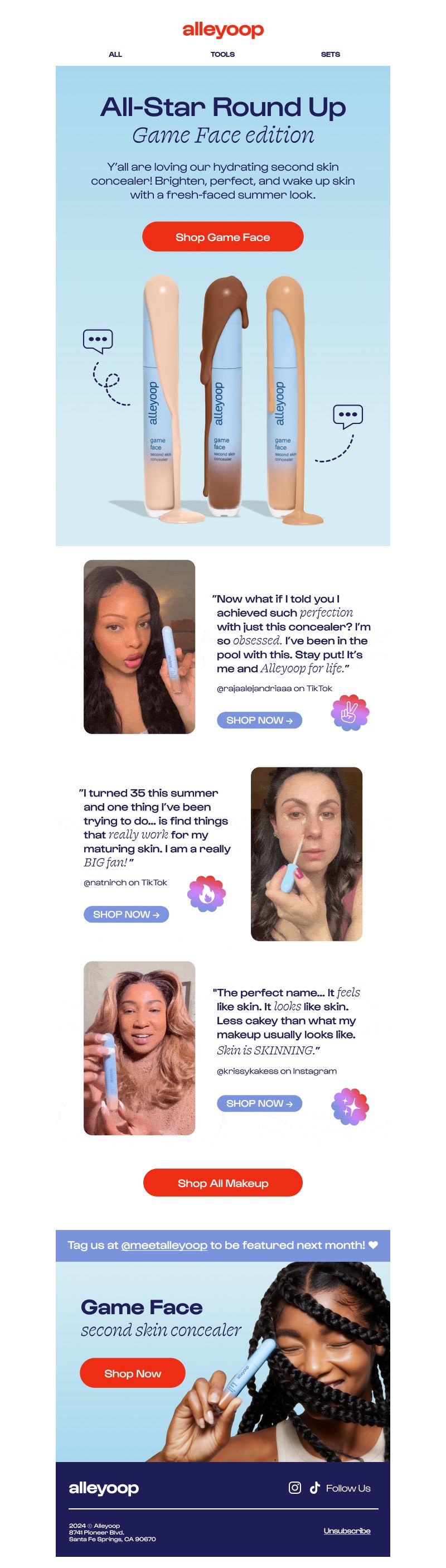Click the sparkles flower badge

pos(350,1106)
